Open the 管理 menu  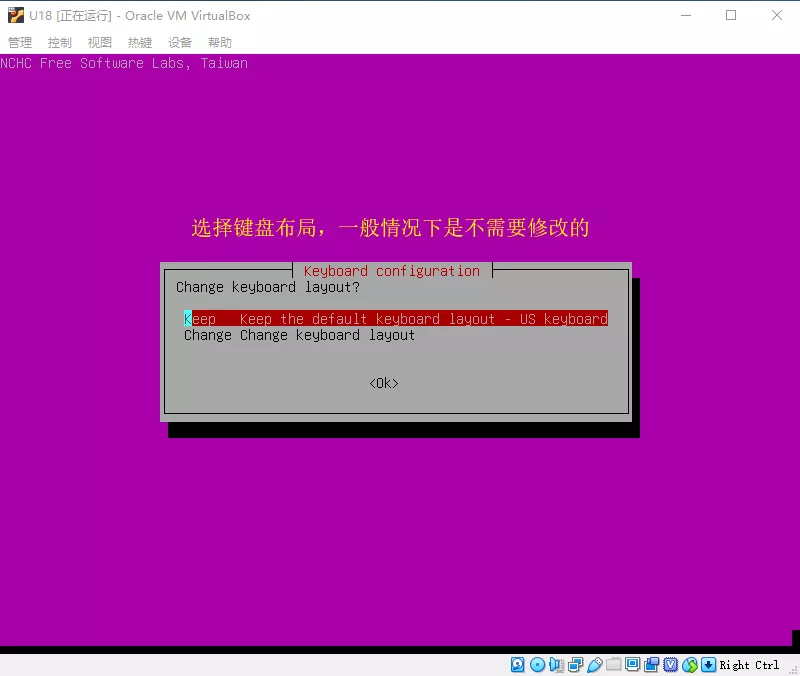point(20,42)
